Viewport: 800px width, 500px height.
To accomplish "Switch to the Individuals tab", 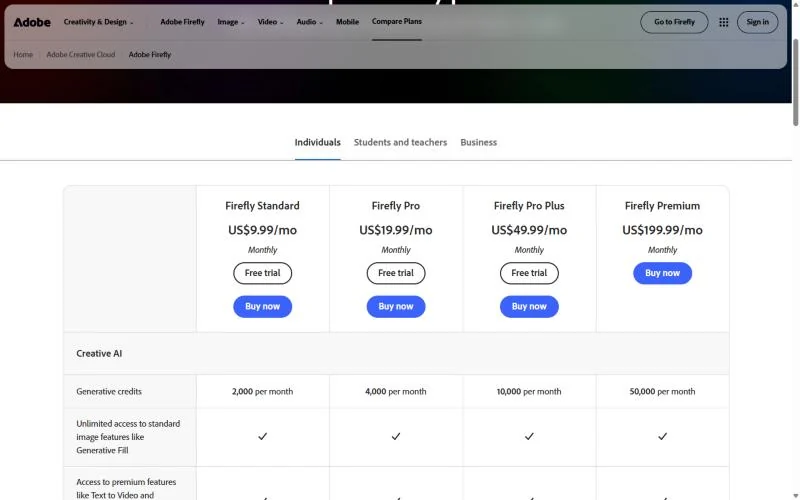I will [x=317, y=142].
